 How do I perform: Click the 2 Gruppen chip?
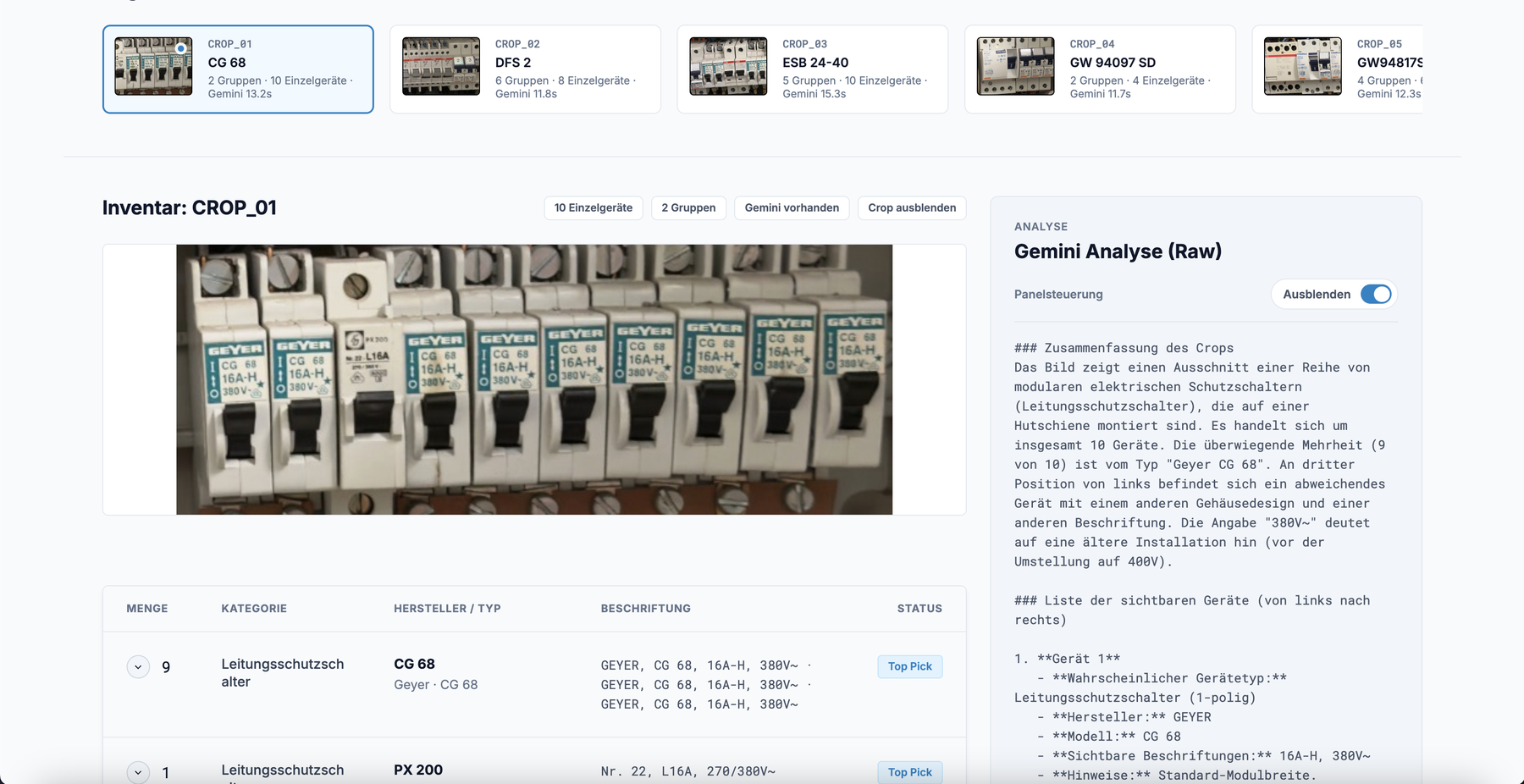point(688,207)
